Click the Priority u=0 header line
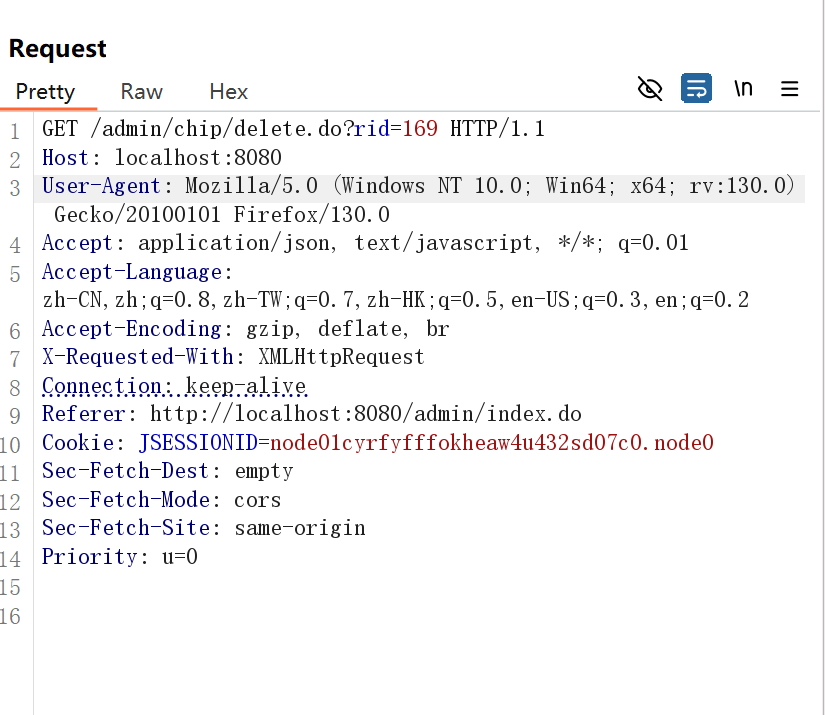 click(x=120, y=557)
